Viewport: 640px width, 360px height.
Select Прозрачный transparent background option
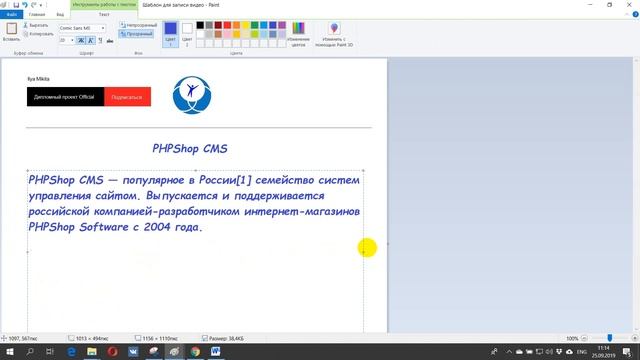click(x=136, y=34)
